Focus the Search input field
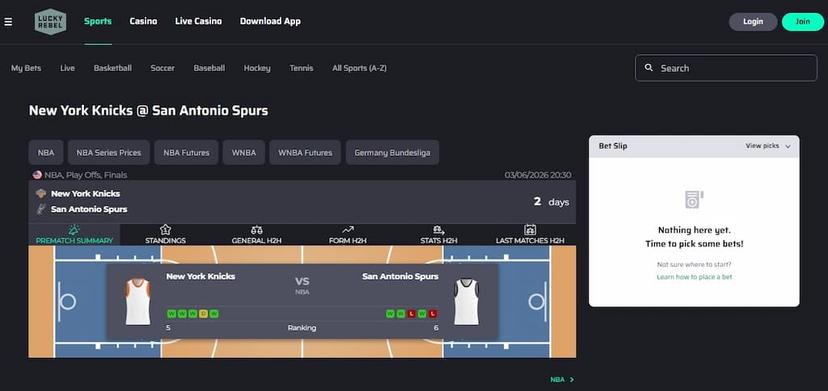The height and width of the screenshot is (391, 828). 726,68
